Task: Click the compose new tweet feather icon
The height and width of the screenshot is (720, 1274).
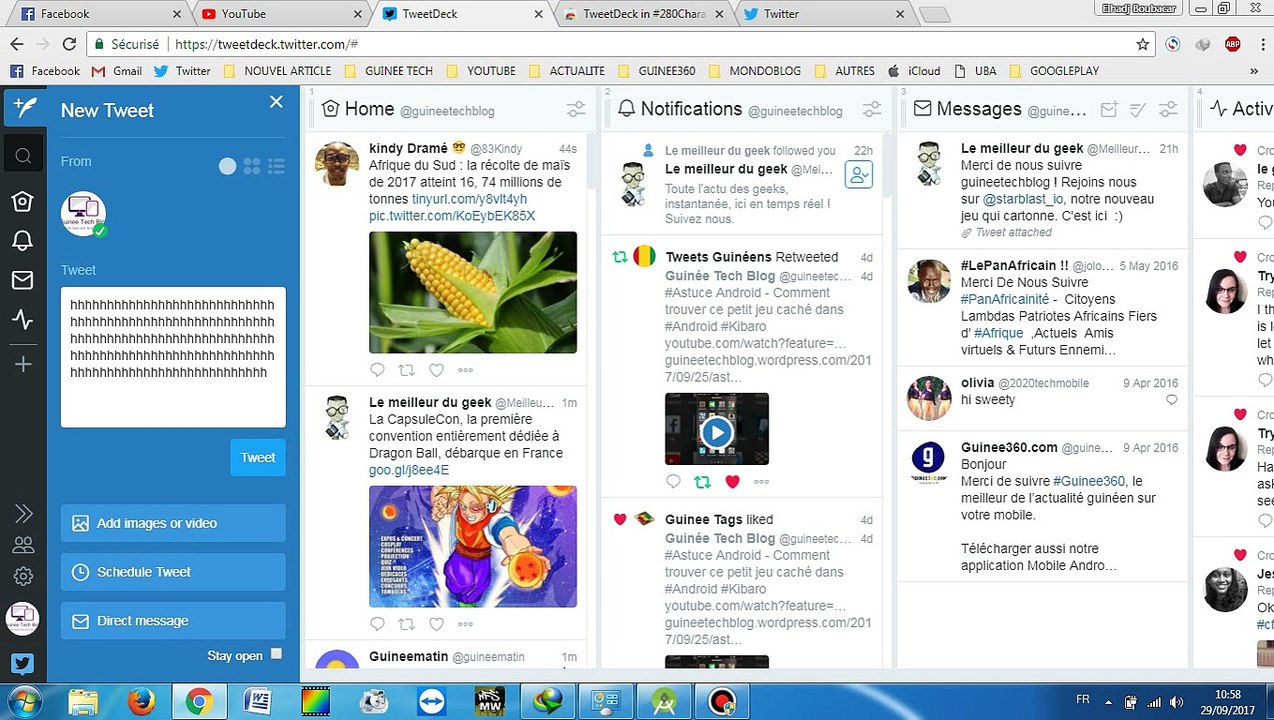Action: click(x=23, y=108)
